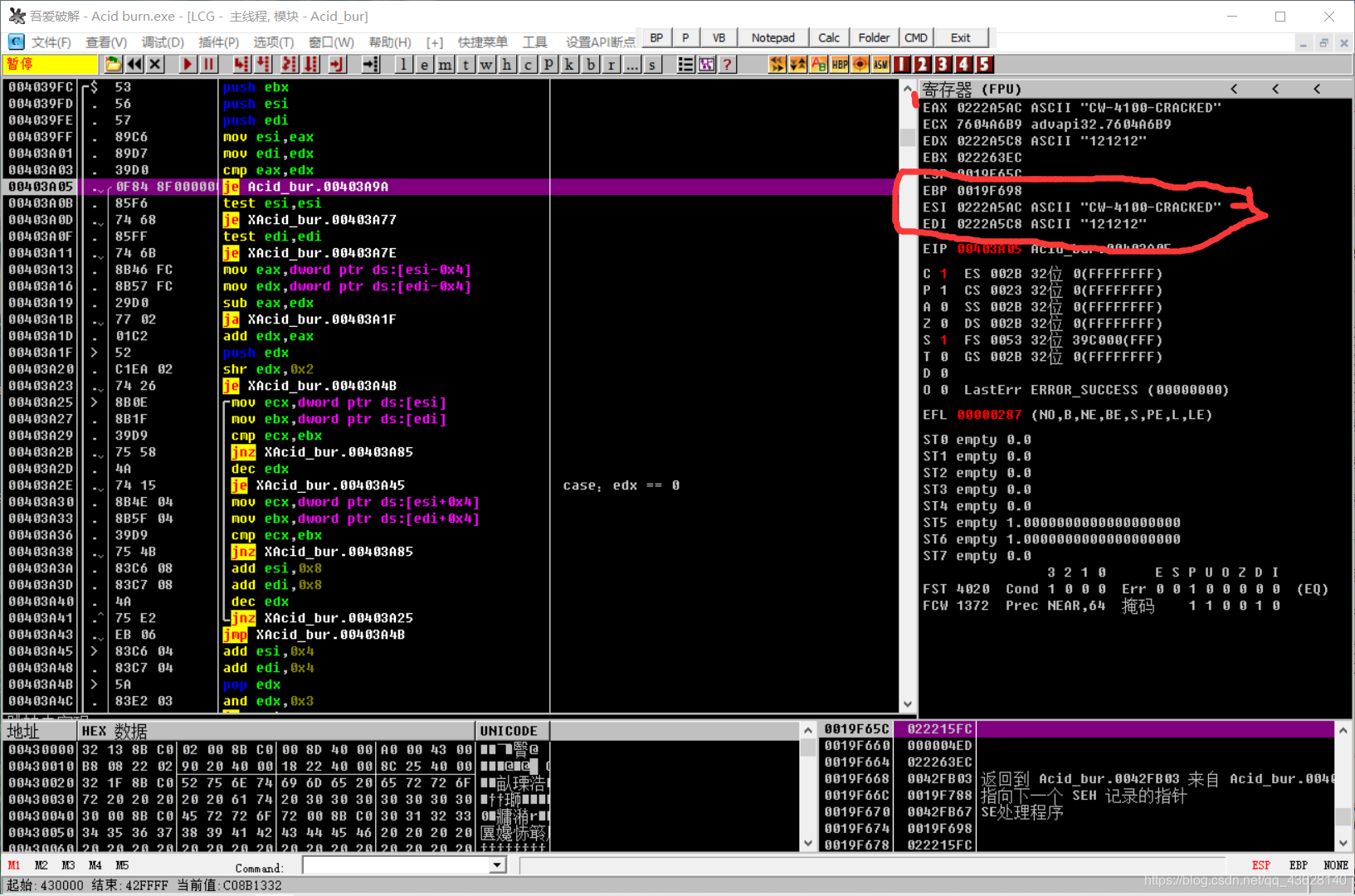This screenshot has width=1355, height=896.
Task: Open the 选项(T) menu
Action: (x=274, y=41)
